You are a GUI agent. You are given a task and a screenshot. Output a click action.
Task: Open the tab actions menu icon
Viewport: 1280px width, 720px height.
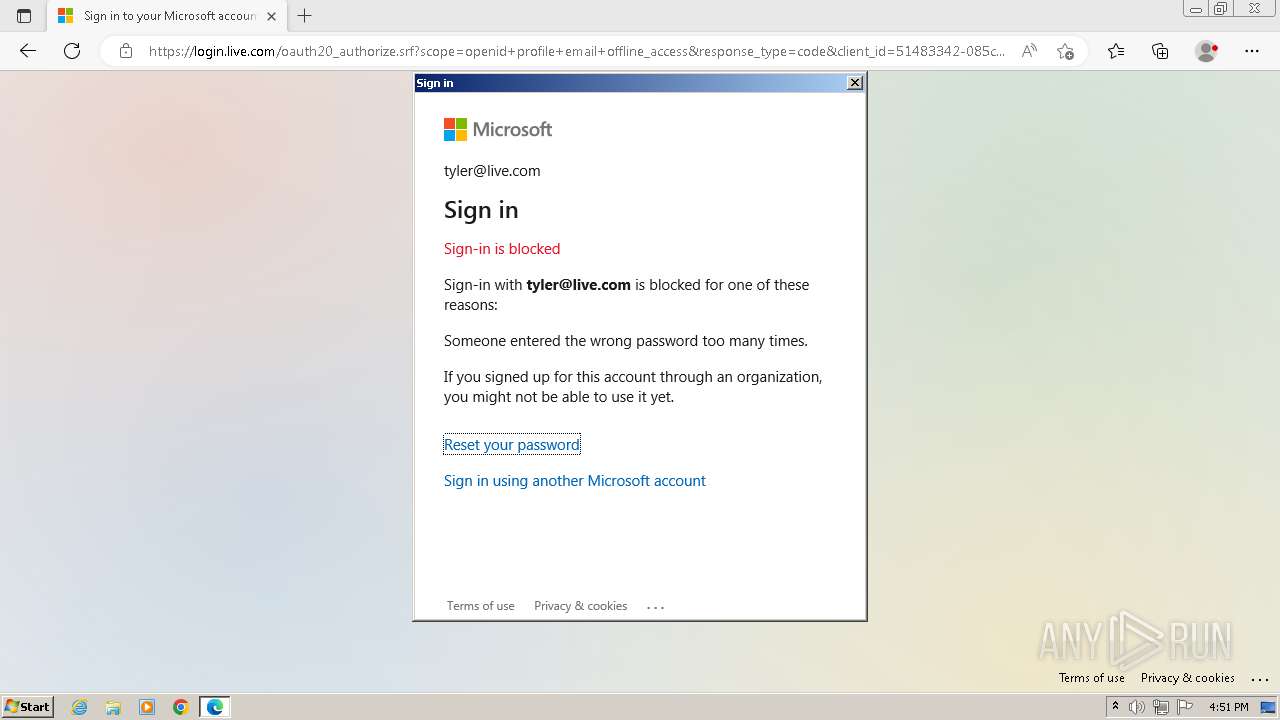point(24,16)
